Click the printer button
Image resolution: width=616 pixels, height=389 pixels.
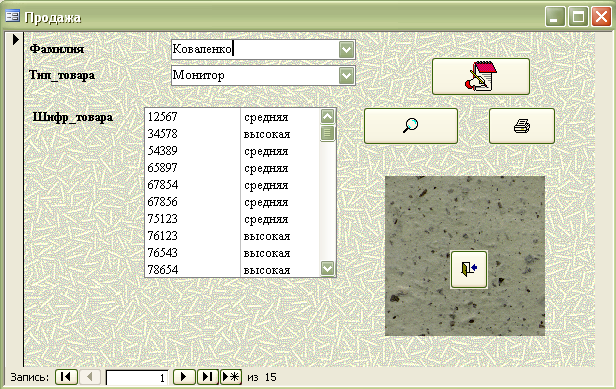[x=522, y=126]
